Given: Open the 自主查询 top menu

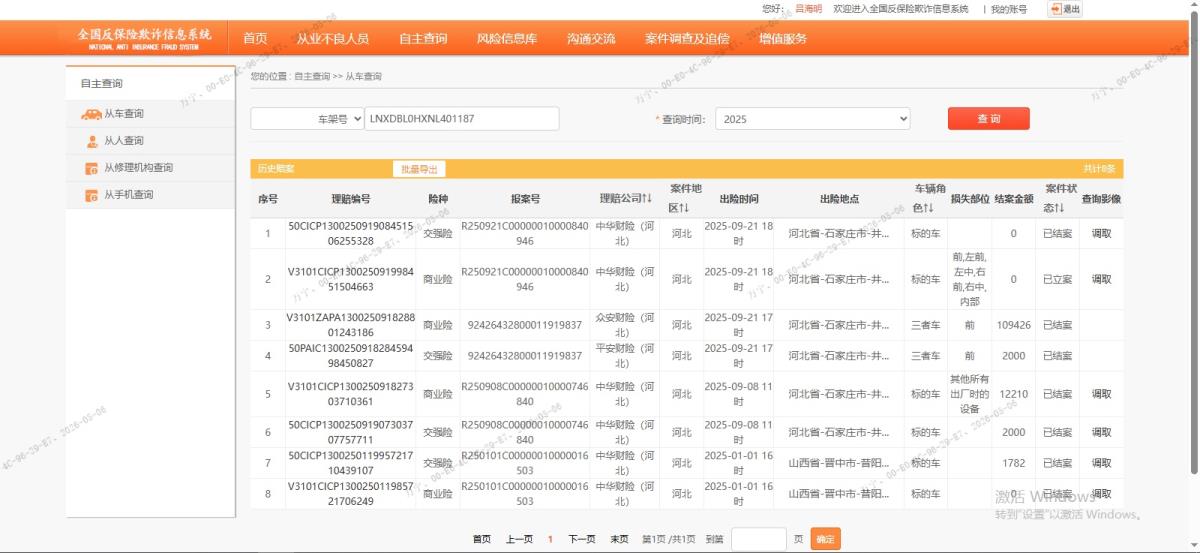Looking at the screenshot, I should point(423,39).
